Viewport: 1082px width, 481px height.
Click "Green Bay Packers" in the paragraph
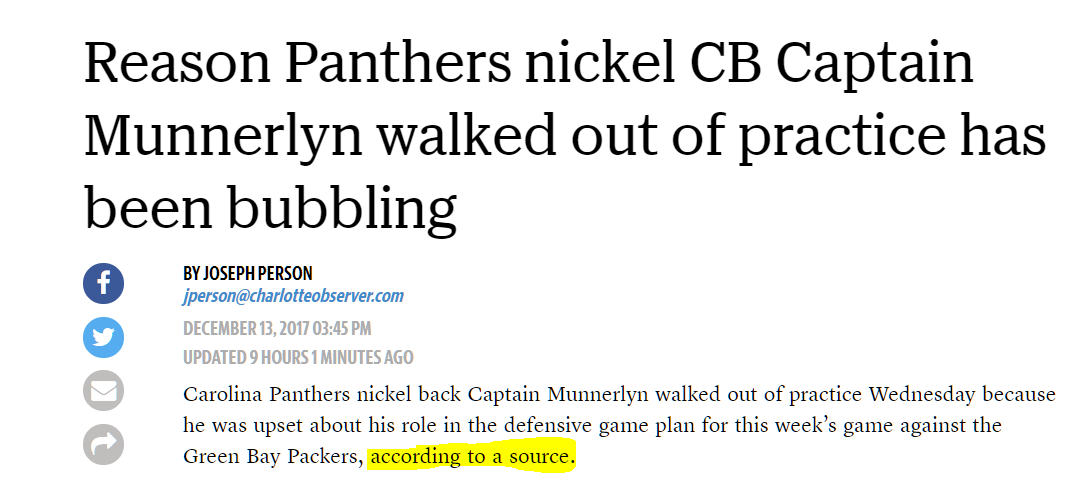[272, 457]
